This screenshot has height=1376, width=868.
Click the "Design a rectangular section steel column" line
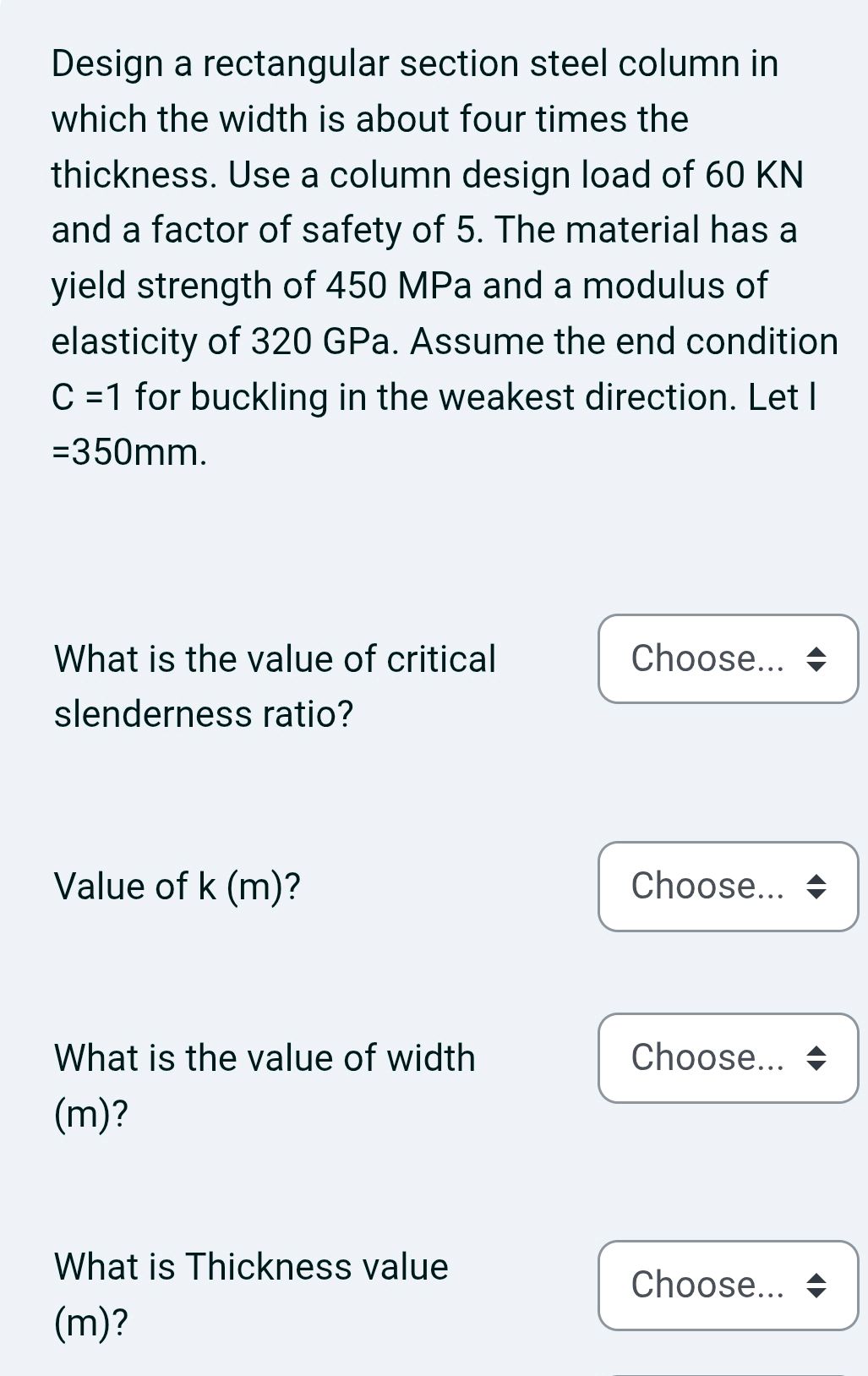click(415, 64)
